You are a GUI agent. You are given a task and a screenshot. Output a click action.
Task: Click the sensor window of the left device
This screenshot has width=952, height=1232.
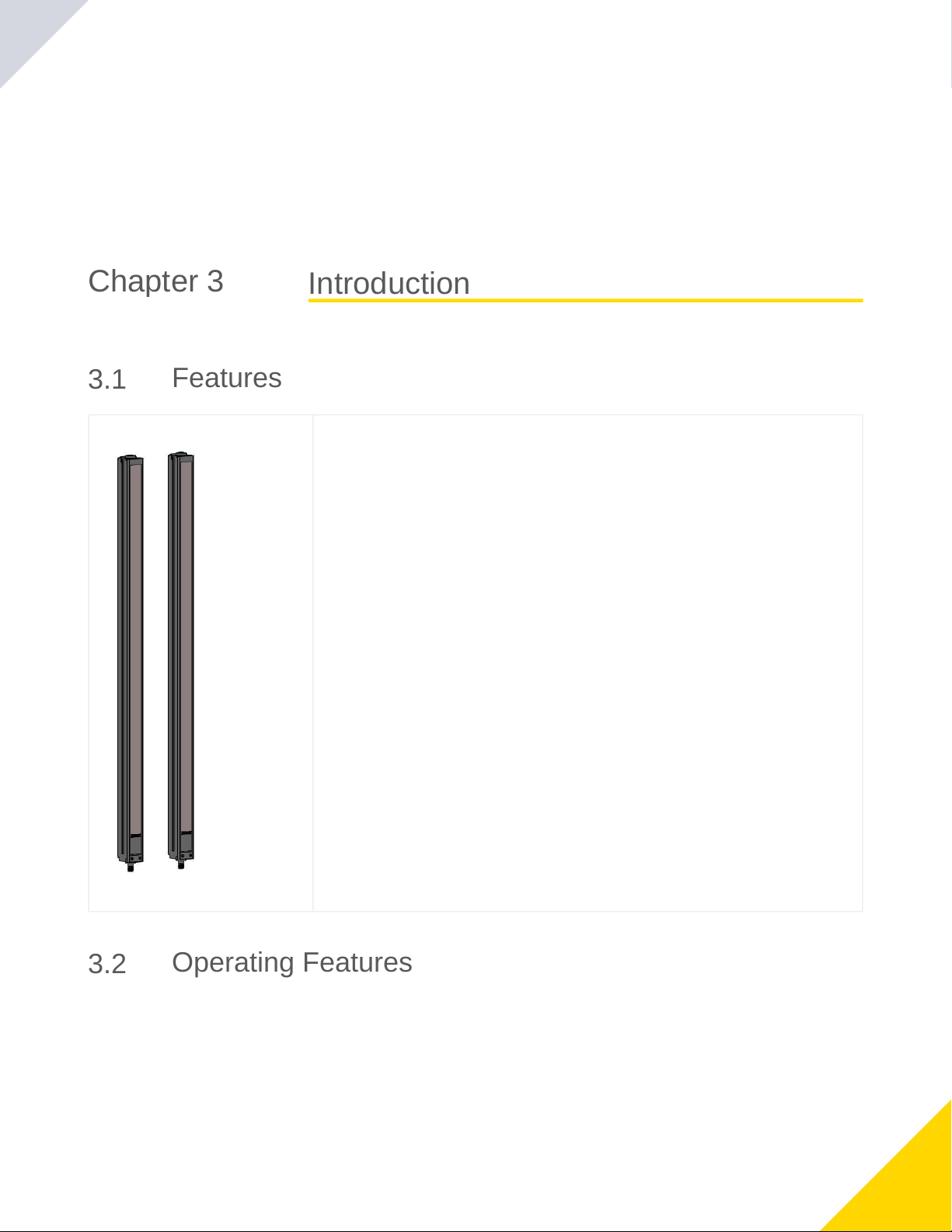pyautogui.click(x=135, y=647)
